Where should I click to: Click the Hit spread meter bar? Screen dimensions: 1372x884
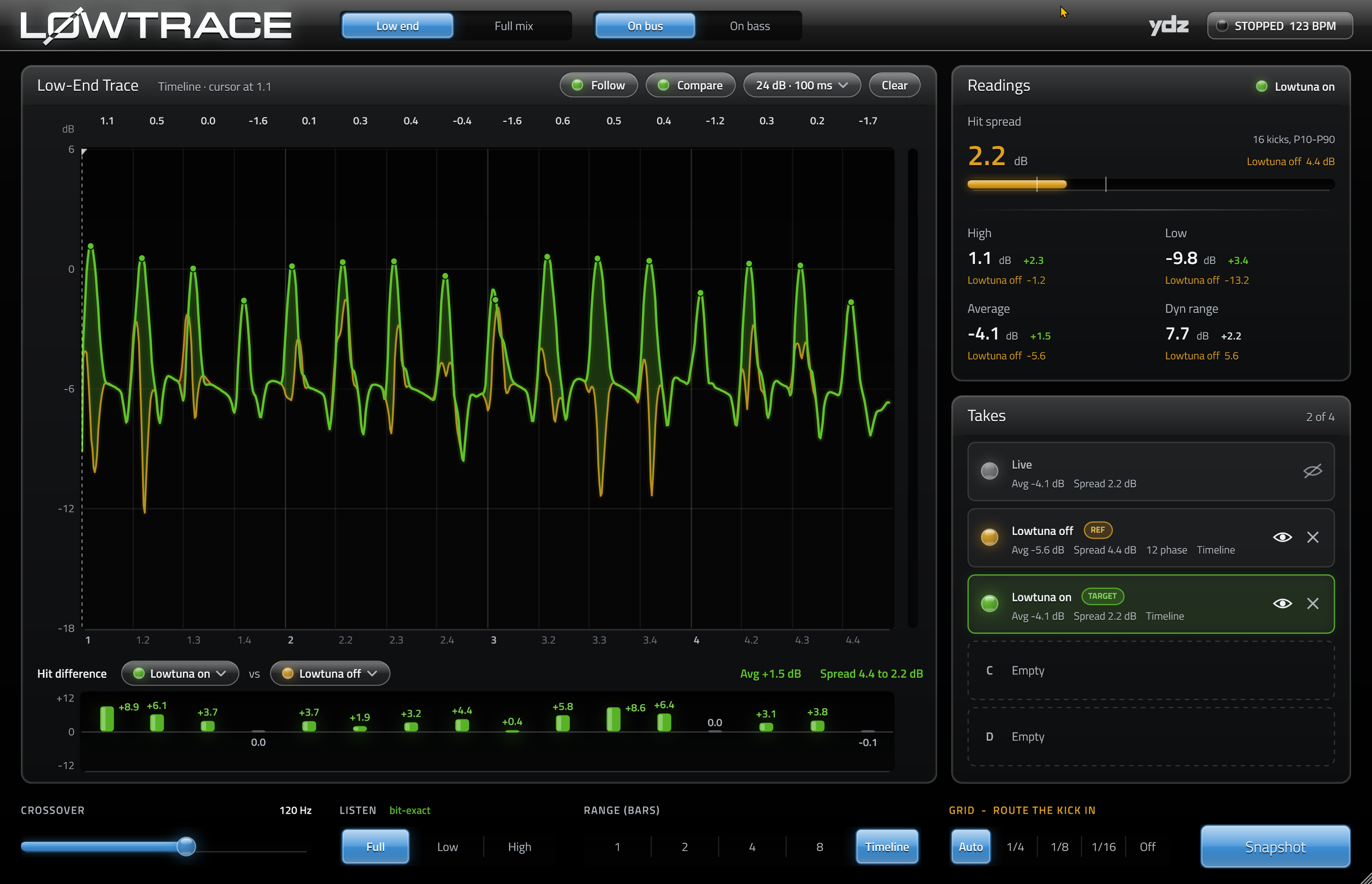coord(1150,184)
